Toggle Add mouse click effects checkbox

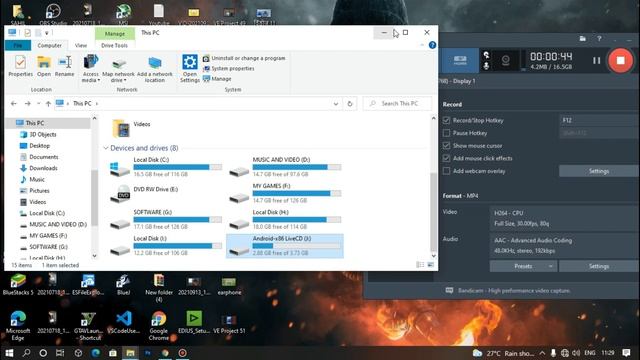pos(446,158)
